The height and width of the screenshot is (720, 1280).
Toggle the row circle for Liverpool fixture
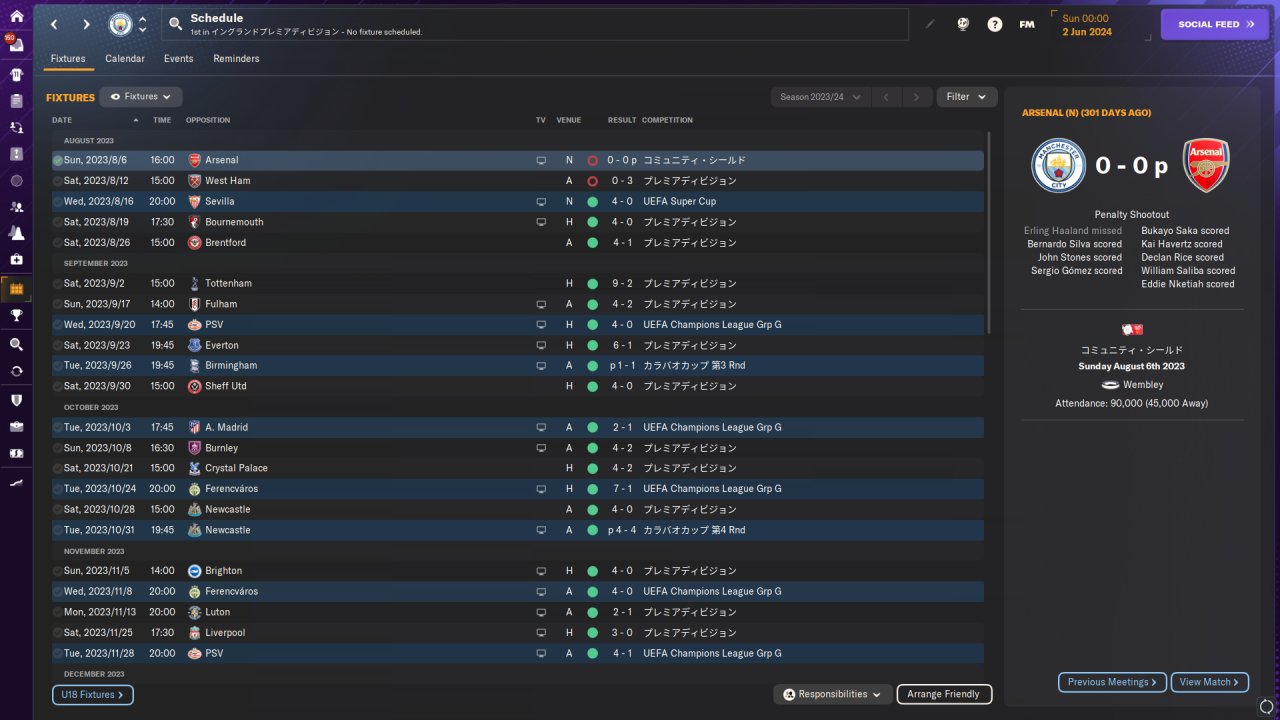click(58, 633)
